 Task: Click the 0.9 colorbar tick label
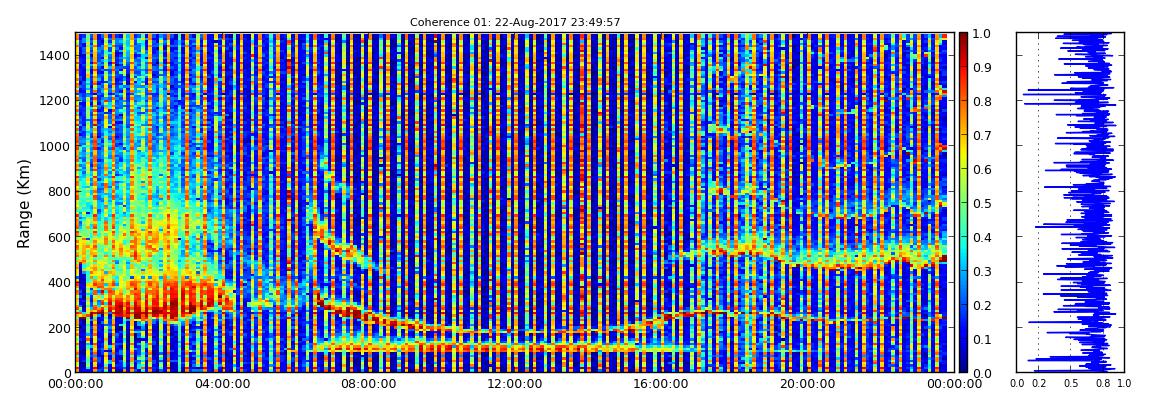982,67
